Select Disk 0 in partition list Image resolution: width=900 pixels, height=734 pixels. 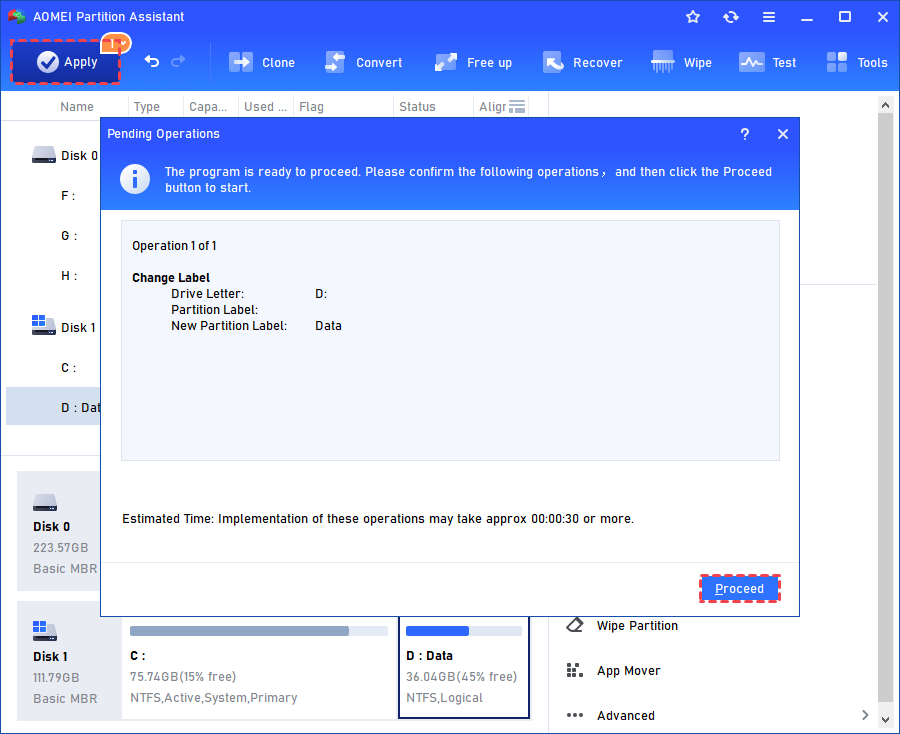point(65,156)
